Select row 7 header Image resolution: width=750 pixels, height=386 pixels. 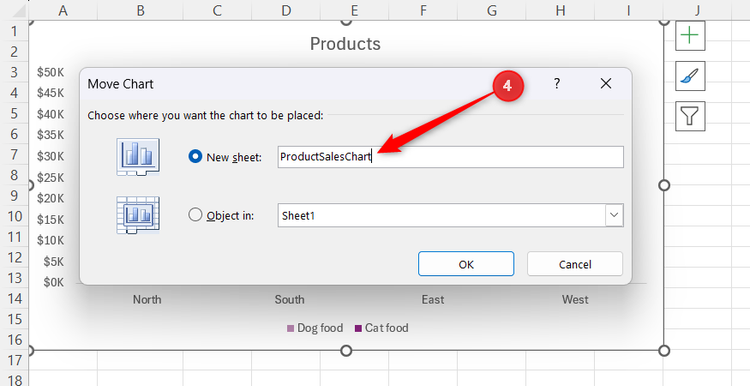[x=14, y=154]
